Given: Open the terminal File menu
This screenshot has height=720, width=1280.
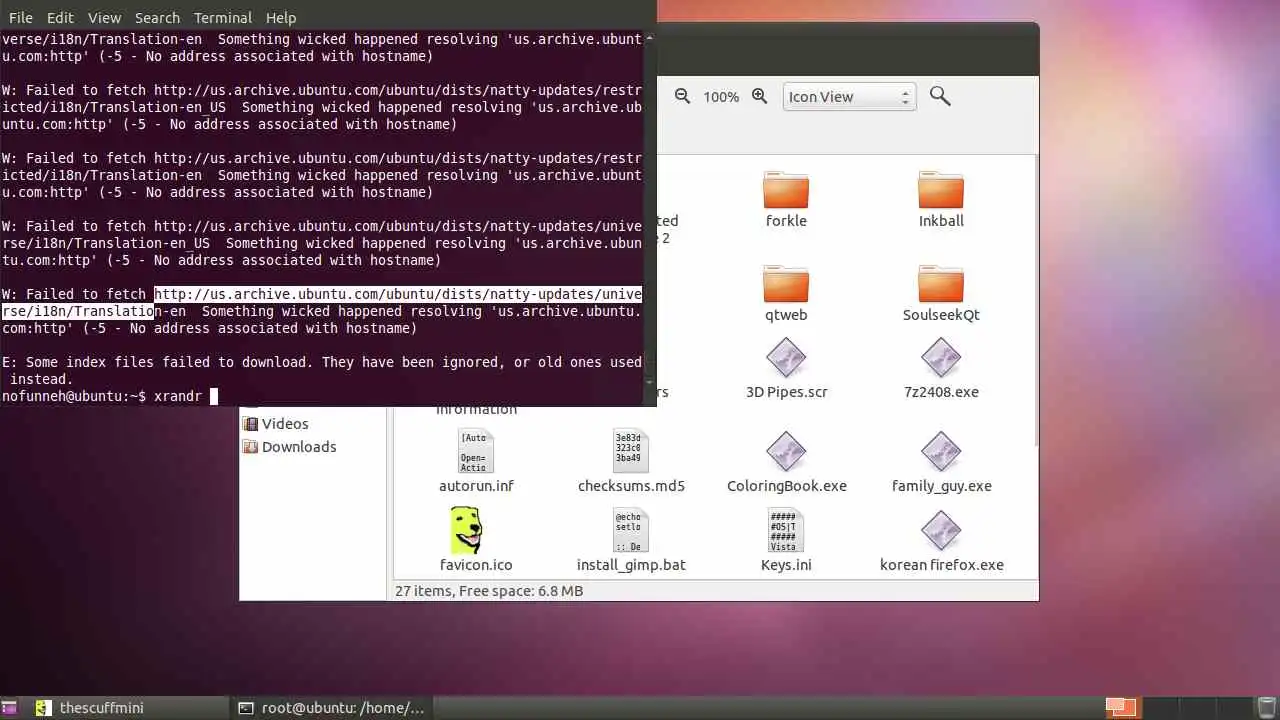Looking at the screenshot, I should pyautogui.click(x=20, y=18).
